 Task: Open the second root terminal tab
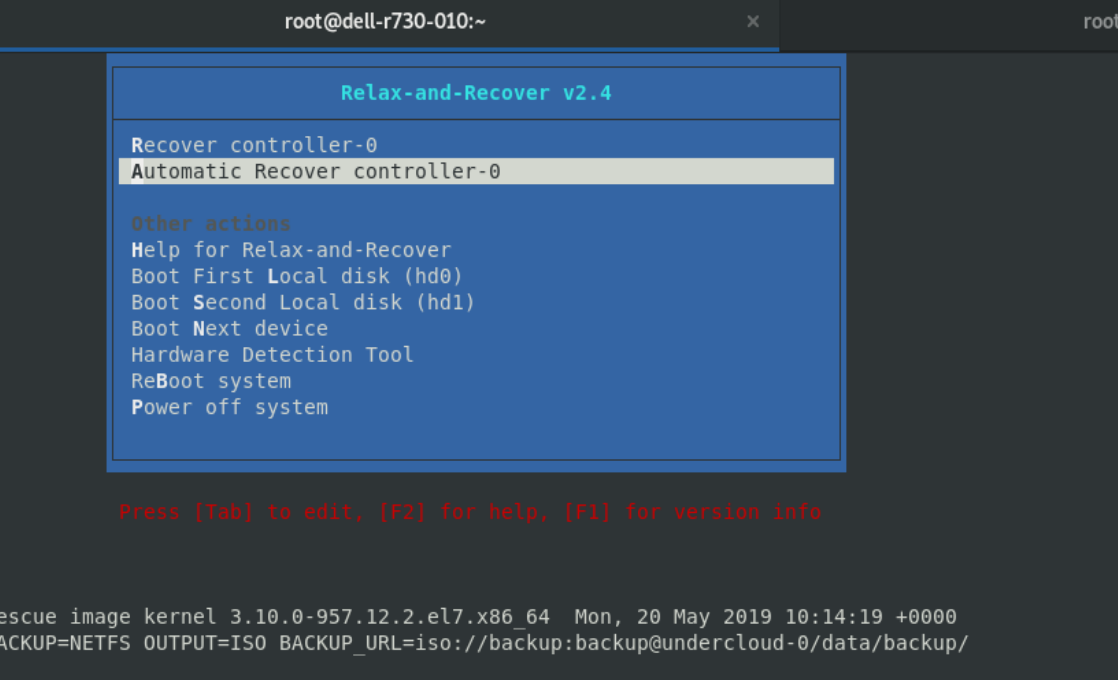(x=1099, y=22)
